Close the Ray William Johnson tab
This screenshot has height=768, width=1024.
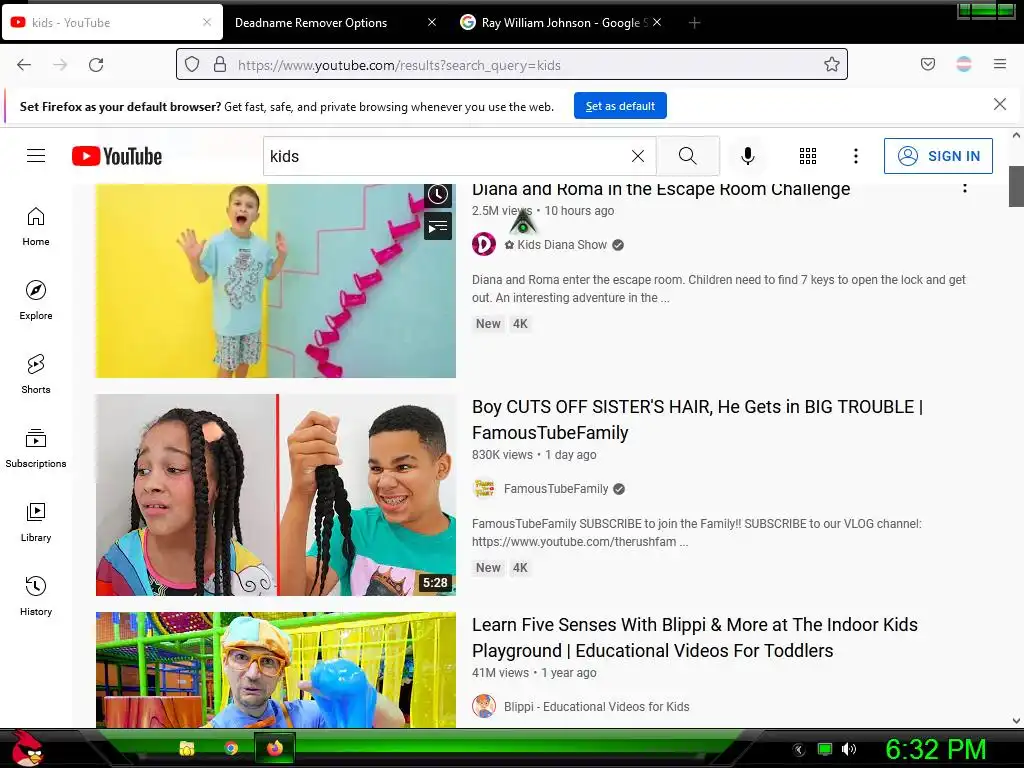click(x=657, y=23)
